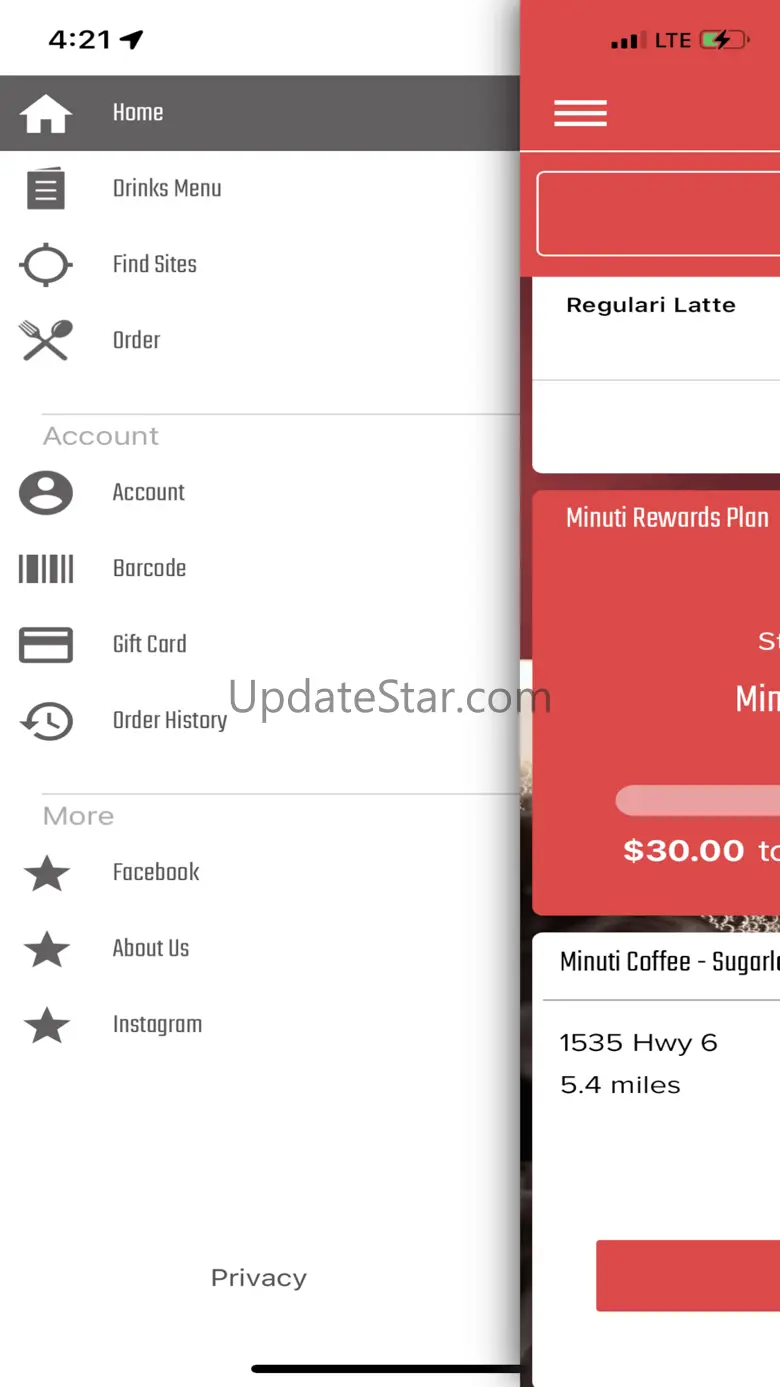The image size is (780, 1387).
Task: Select the Find Sites crosshair icon
Action: point(46,265)
